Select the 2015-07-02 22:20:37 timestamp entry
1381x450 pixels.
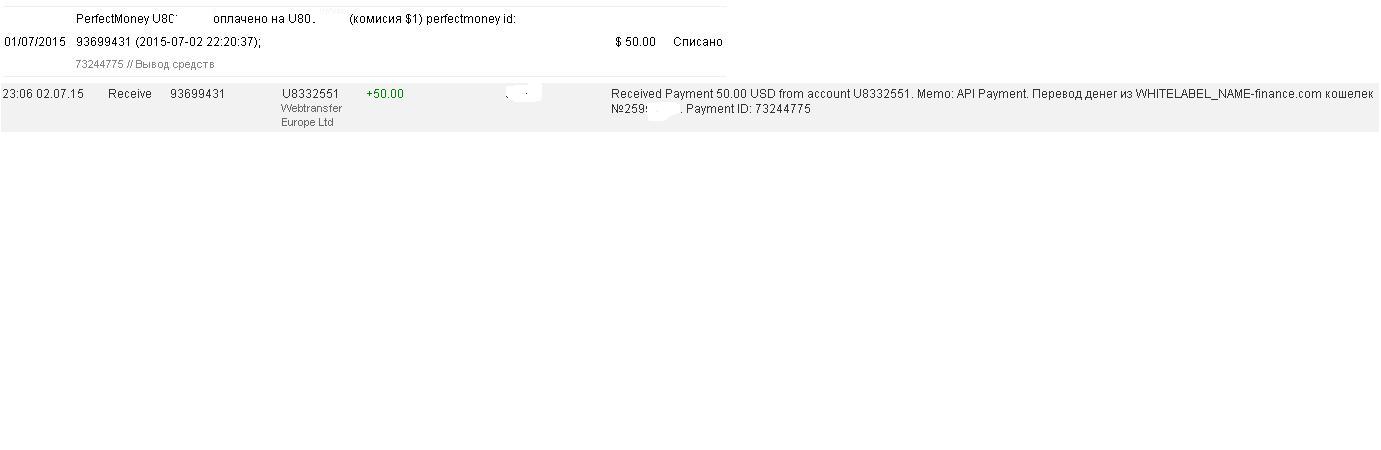[197, 42]
